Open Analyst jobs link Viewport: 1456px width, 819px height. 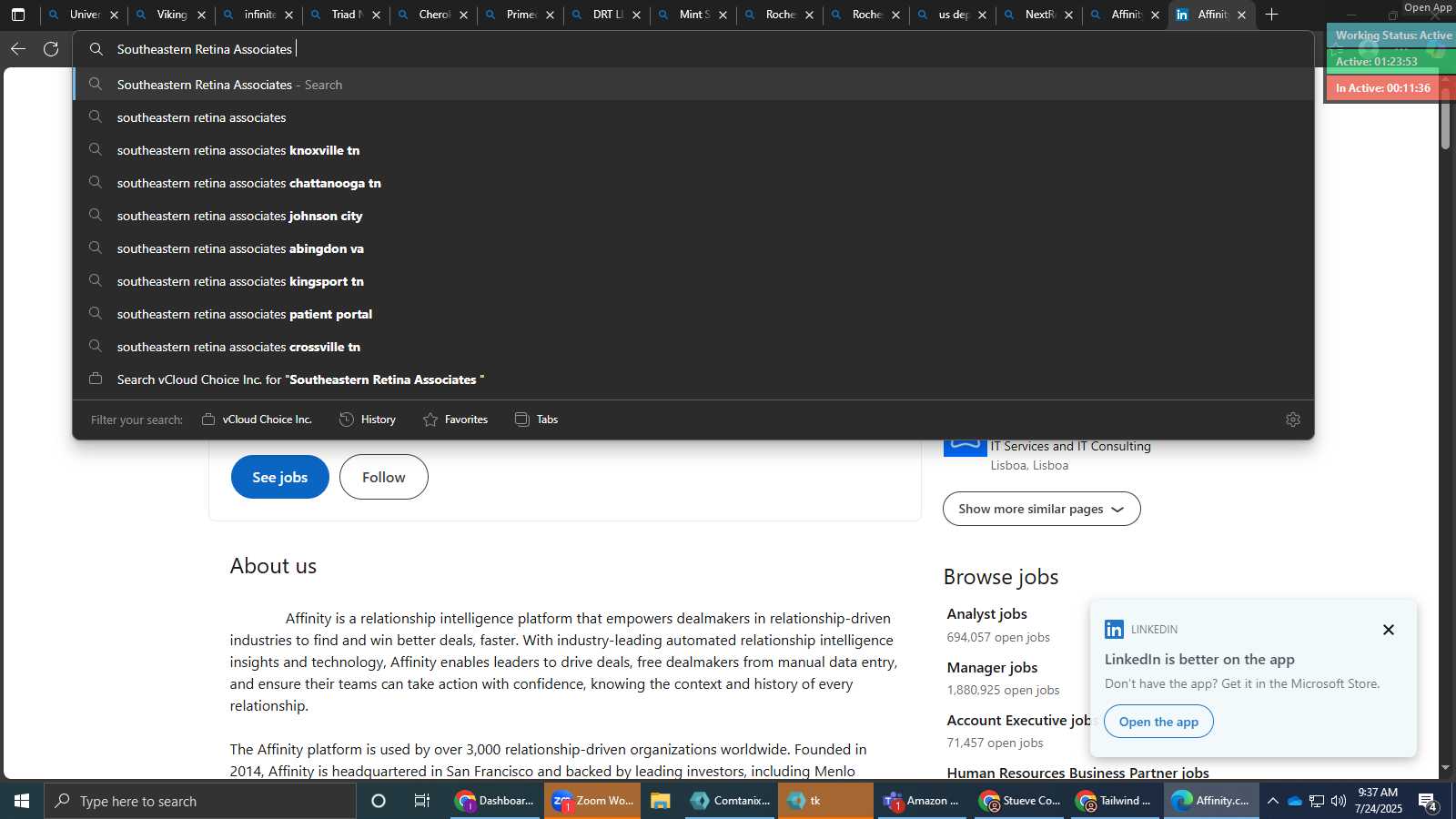coord(986,614)
